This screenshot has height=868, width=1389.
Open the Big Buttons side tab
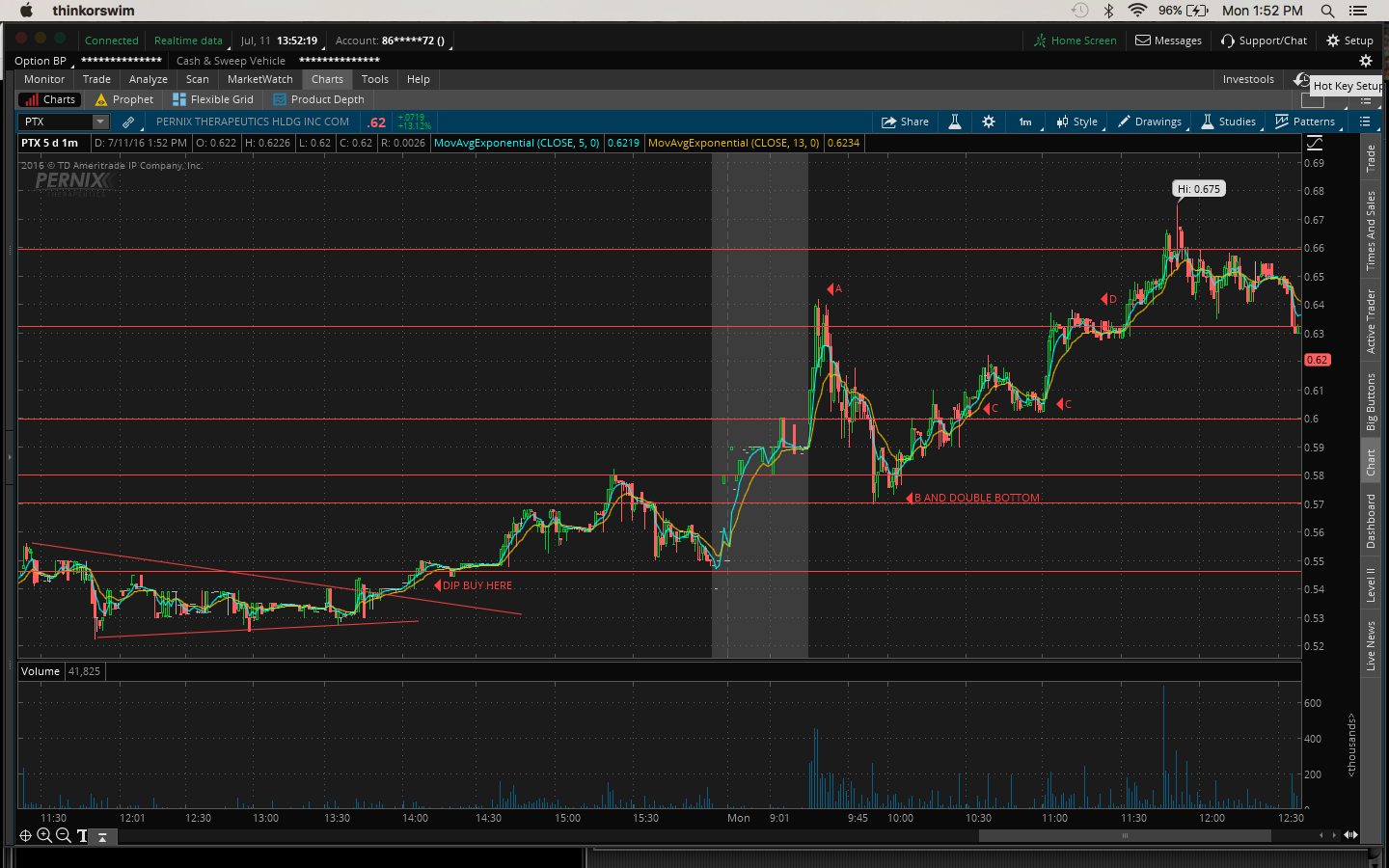coord(1371,401)
